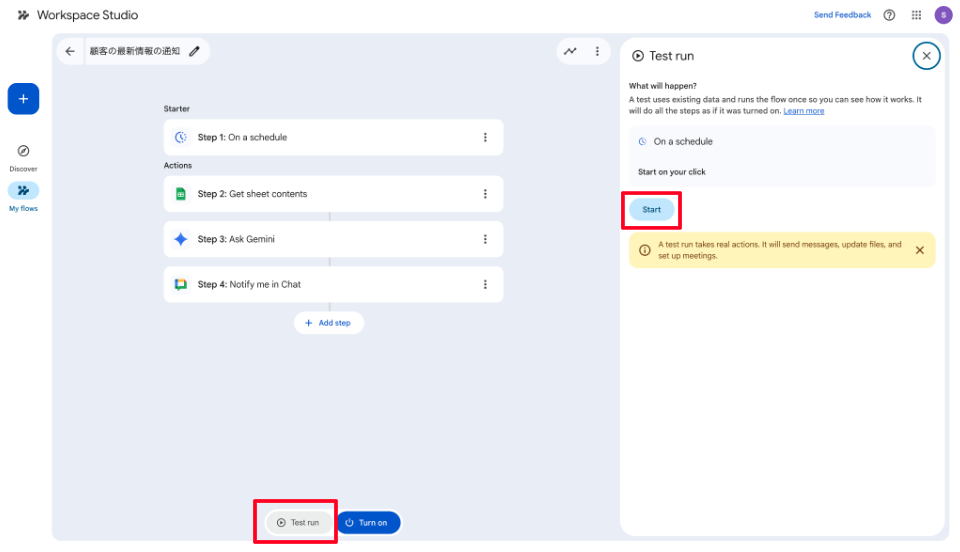Click the back arrow beside flow title
This screenshot has width=960, height=552.
pos(70,51)
